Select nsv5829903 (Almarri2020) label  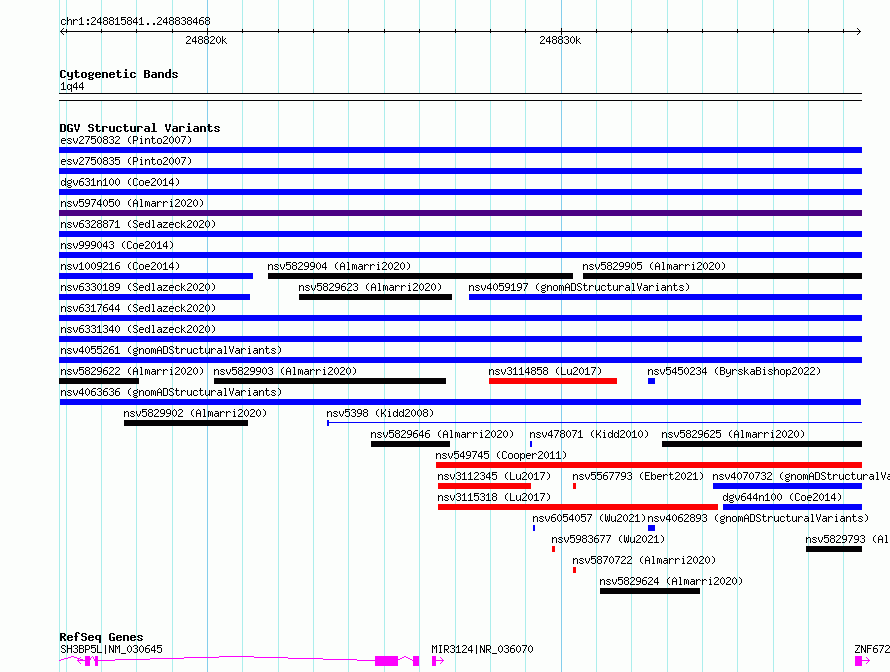[285, 371]
